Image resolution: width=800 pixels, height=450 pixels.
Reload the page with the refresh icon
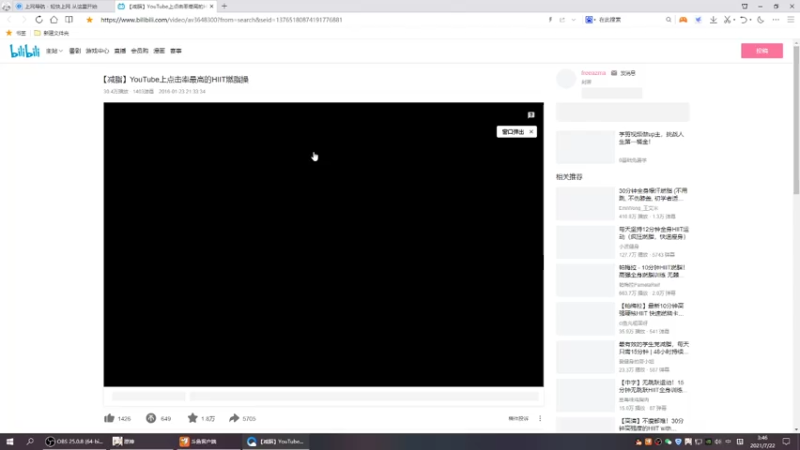[x=39, y=20]
